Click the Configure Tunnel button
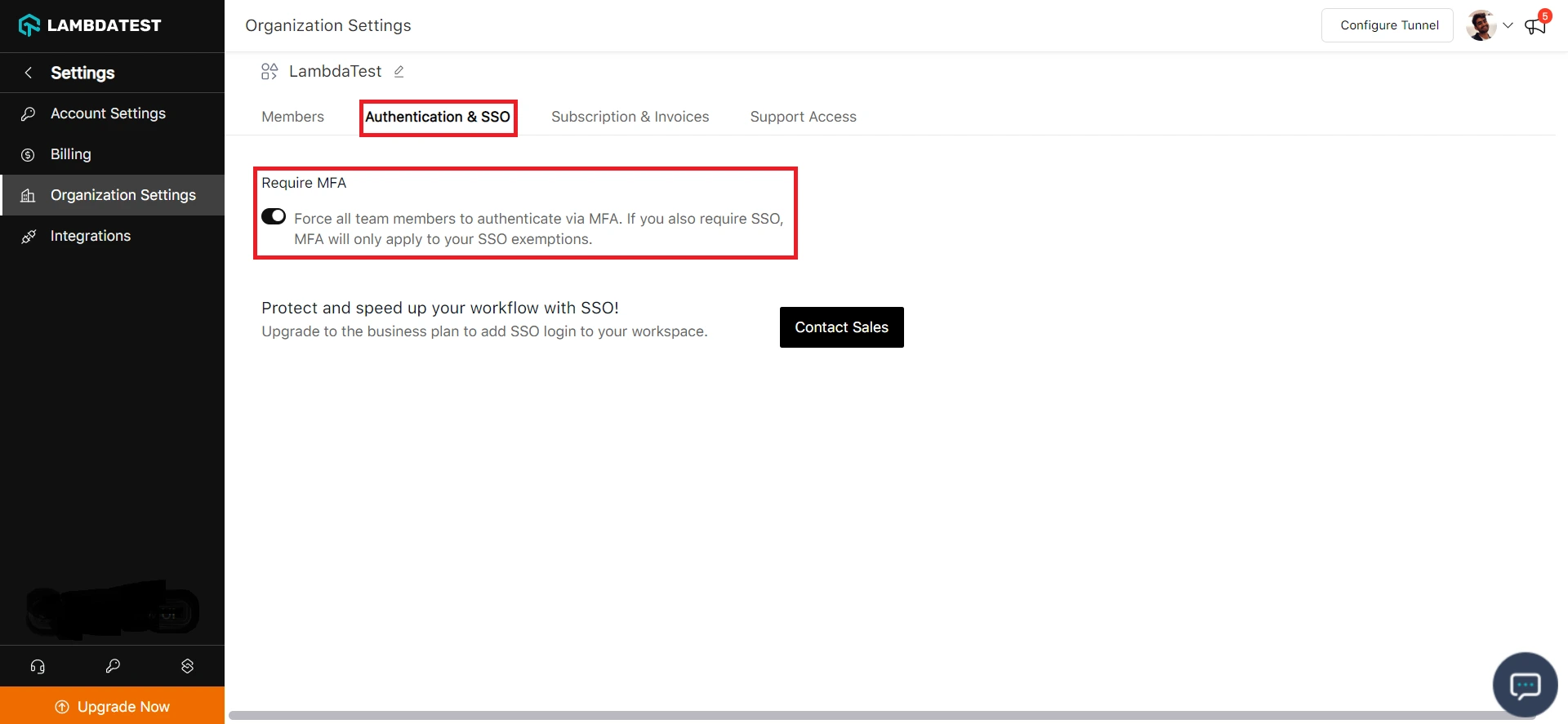The height and width of the screenshot is (724, 1568). [1388, 25]
